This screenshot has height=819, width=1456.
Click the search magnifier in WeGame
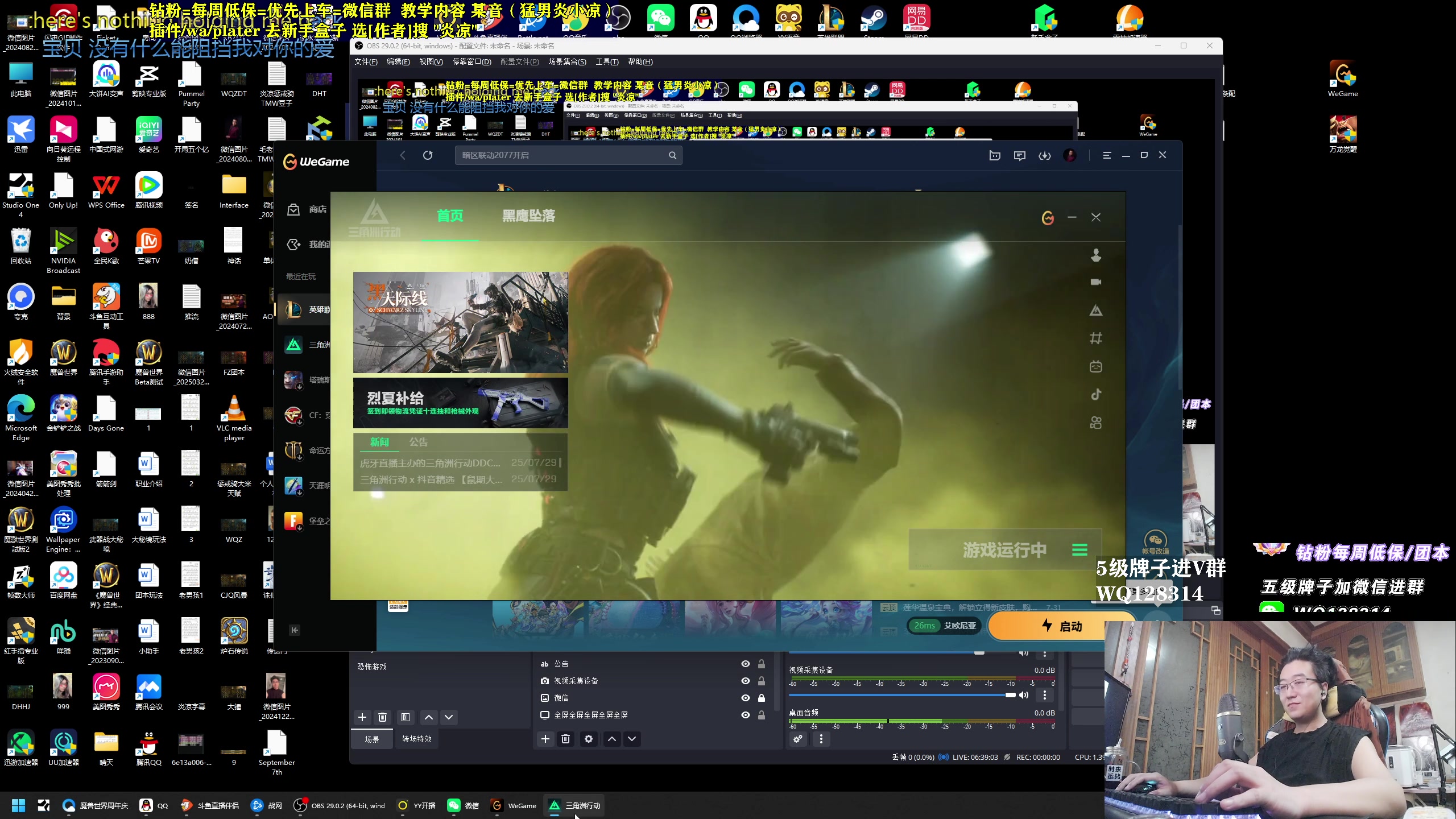(672, 155)
